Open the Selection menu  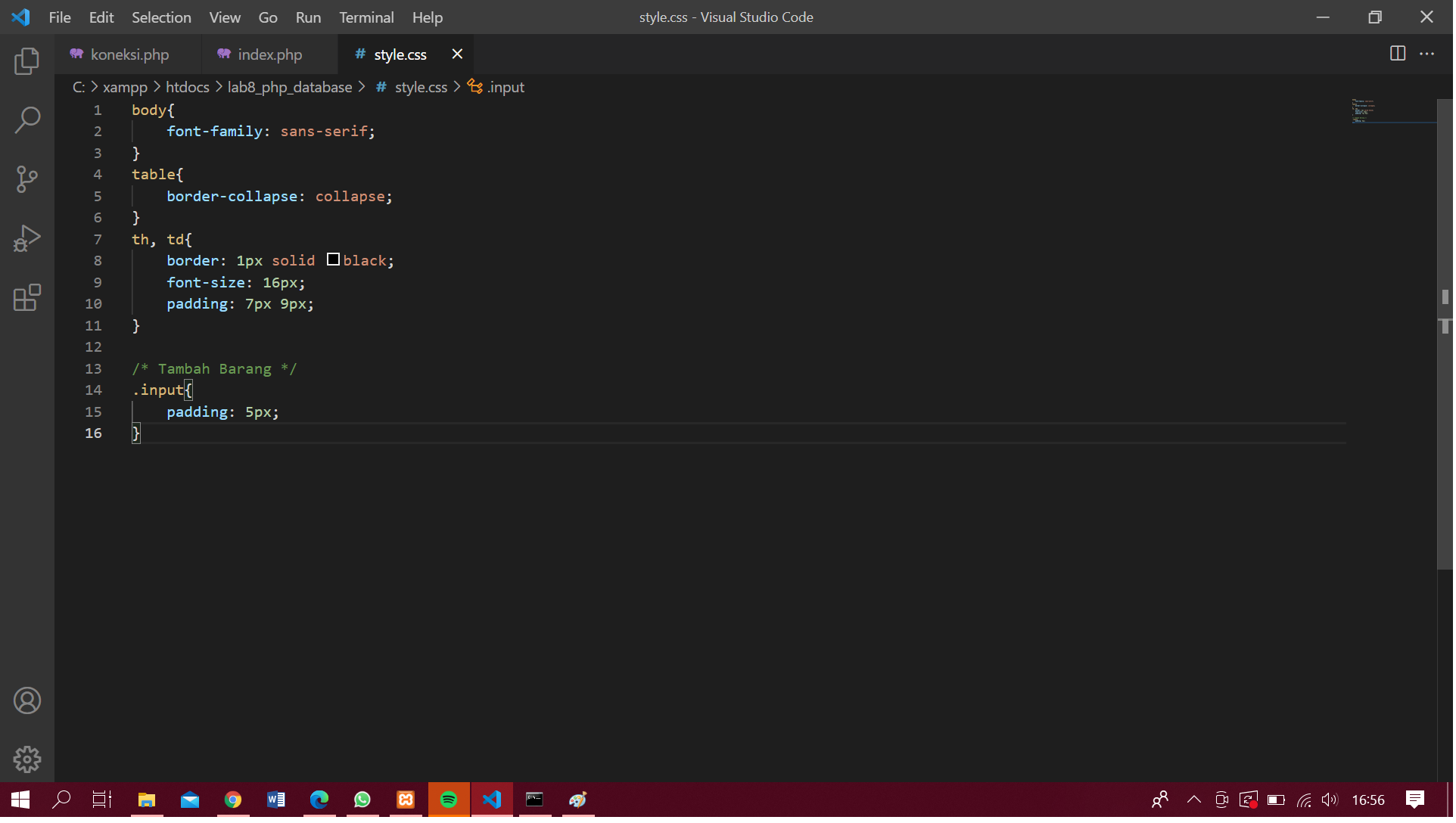click(162, 17)
